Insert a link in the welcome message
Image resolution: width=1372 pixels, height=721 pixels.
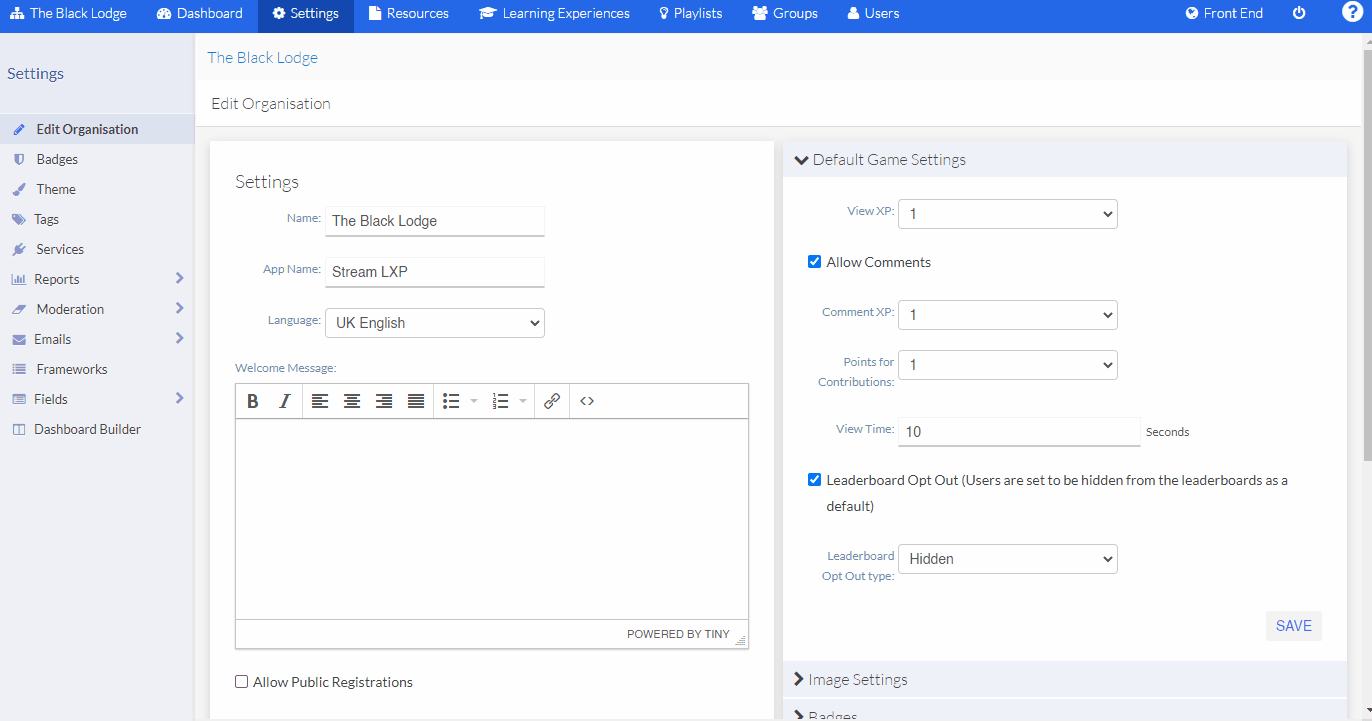click(x=551, y=400)
